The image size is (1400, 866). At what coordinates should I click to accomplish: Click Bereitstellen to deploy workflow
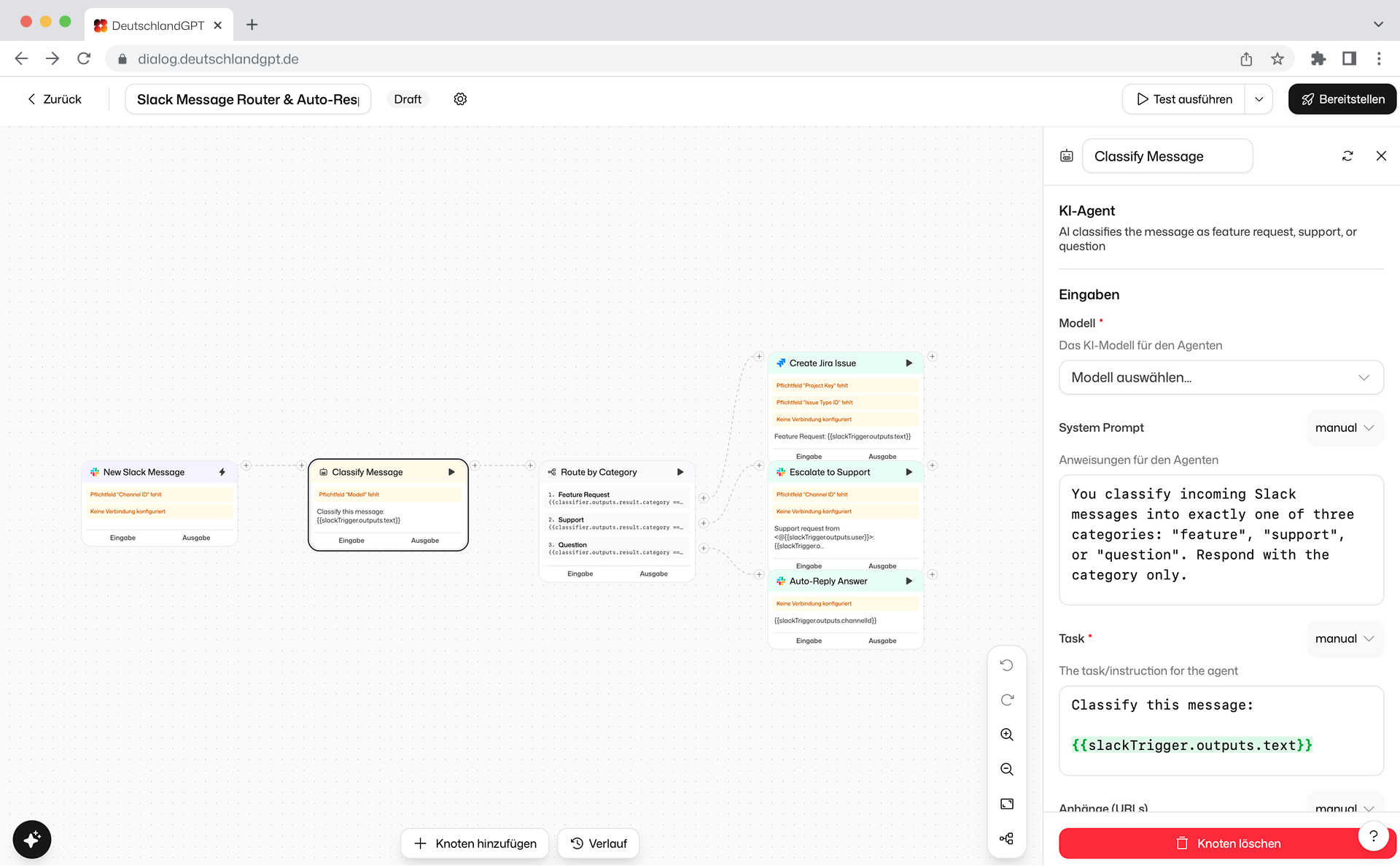1342,99
